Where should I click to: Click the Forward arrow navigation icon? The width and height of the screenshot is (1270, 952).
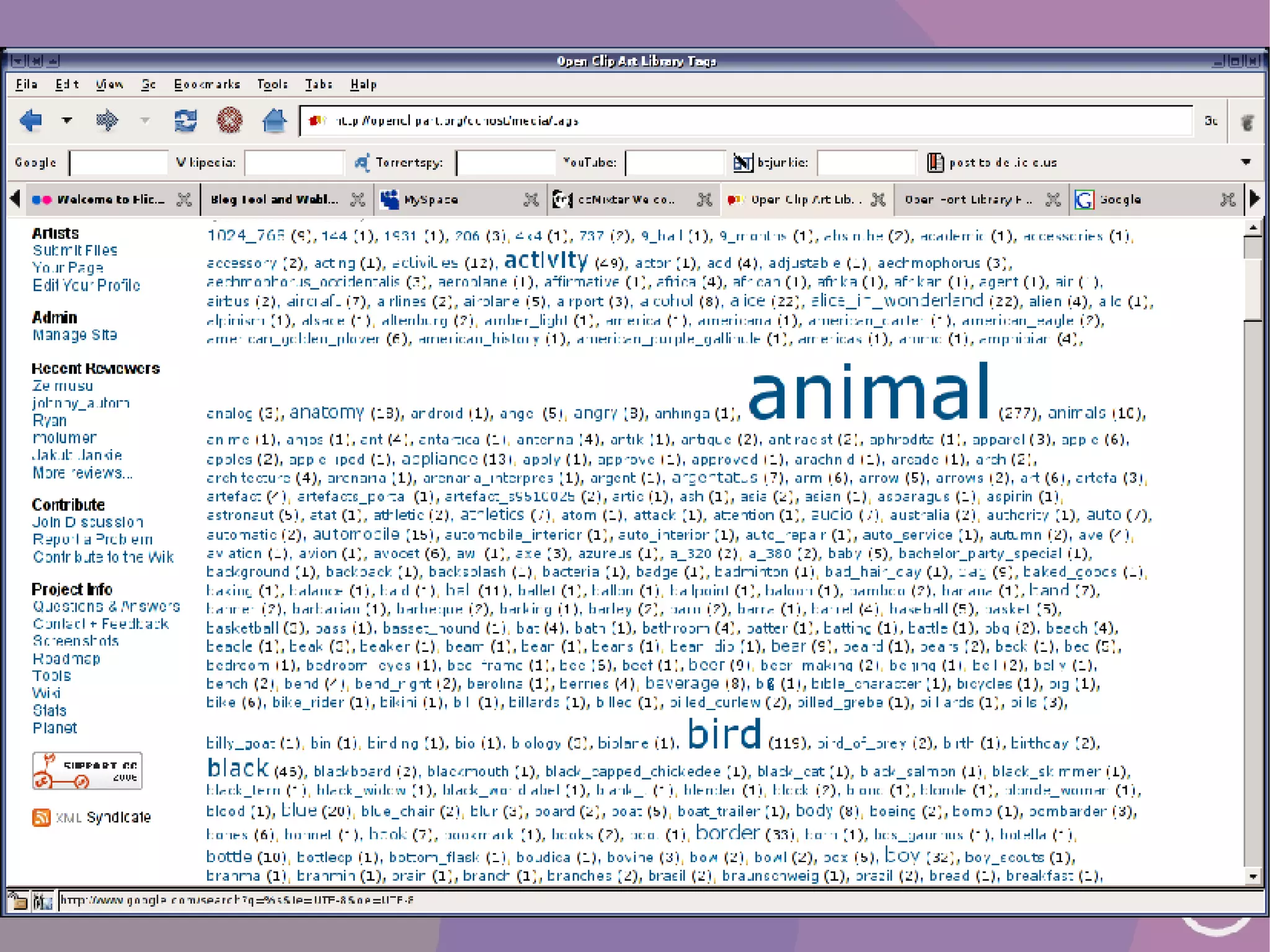[x=107, y=120]
